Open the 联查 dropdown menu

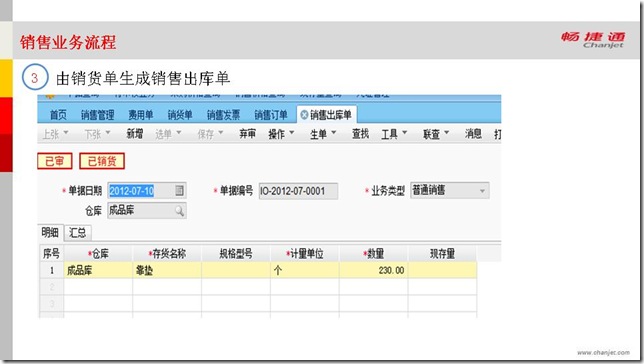436,134
